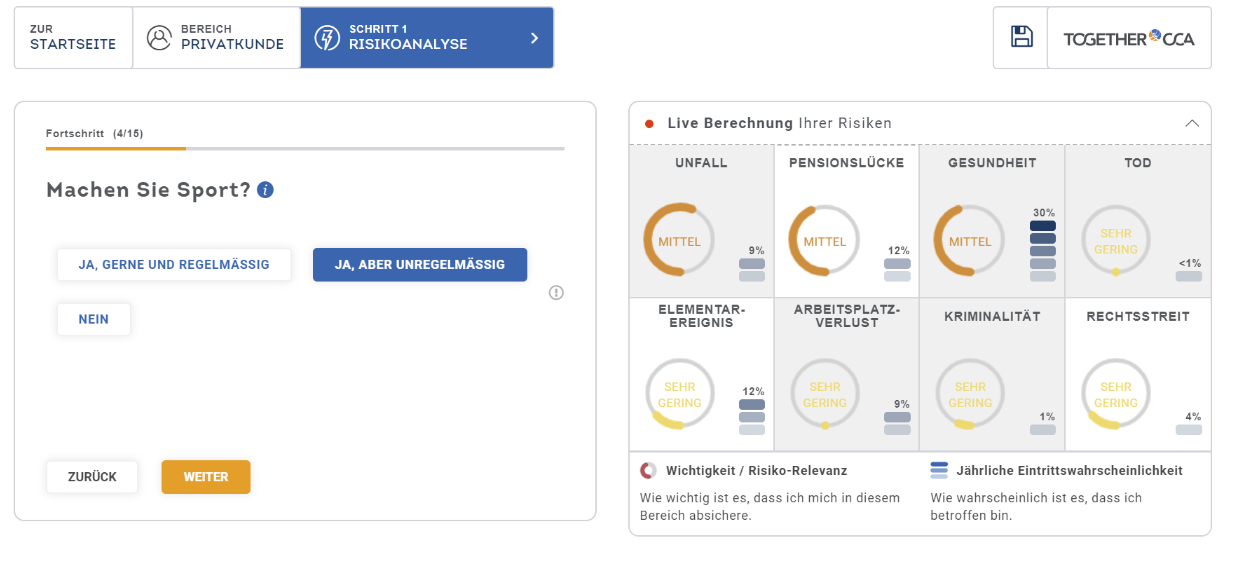This screenshot has width=1250, height=586.
Task: Click the Risikoanalyse lightning bolt icon
Action: tap(326, 38)
